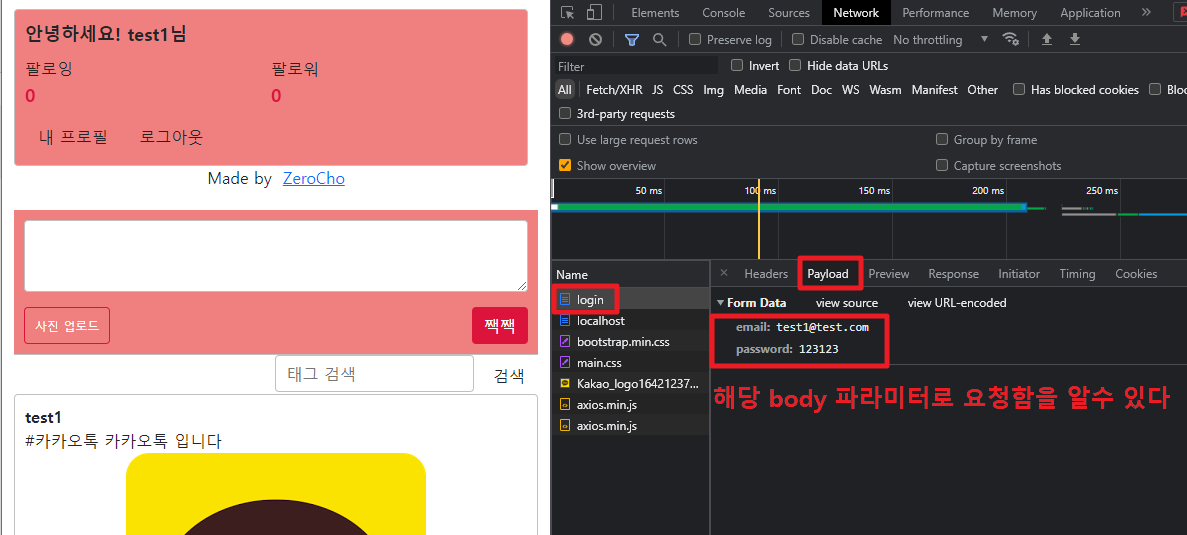This screenshot has width=1187, height=535.
Task: Uncheck Show overview checkbox
Action: click(x=565, y=165)
